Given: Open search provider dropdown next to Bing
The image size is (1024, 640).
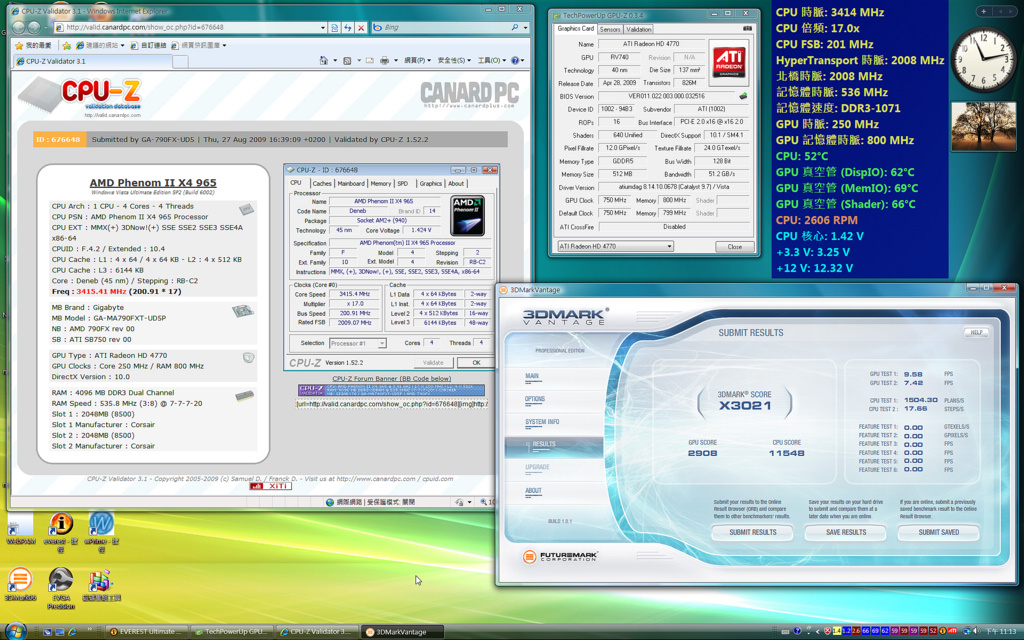Looking at the screenshot, I should click(525, 27).
